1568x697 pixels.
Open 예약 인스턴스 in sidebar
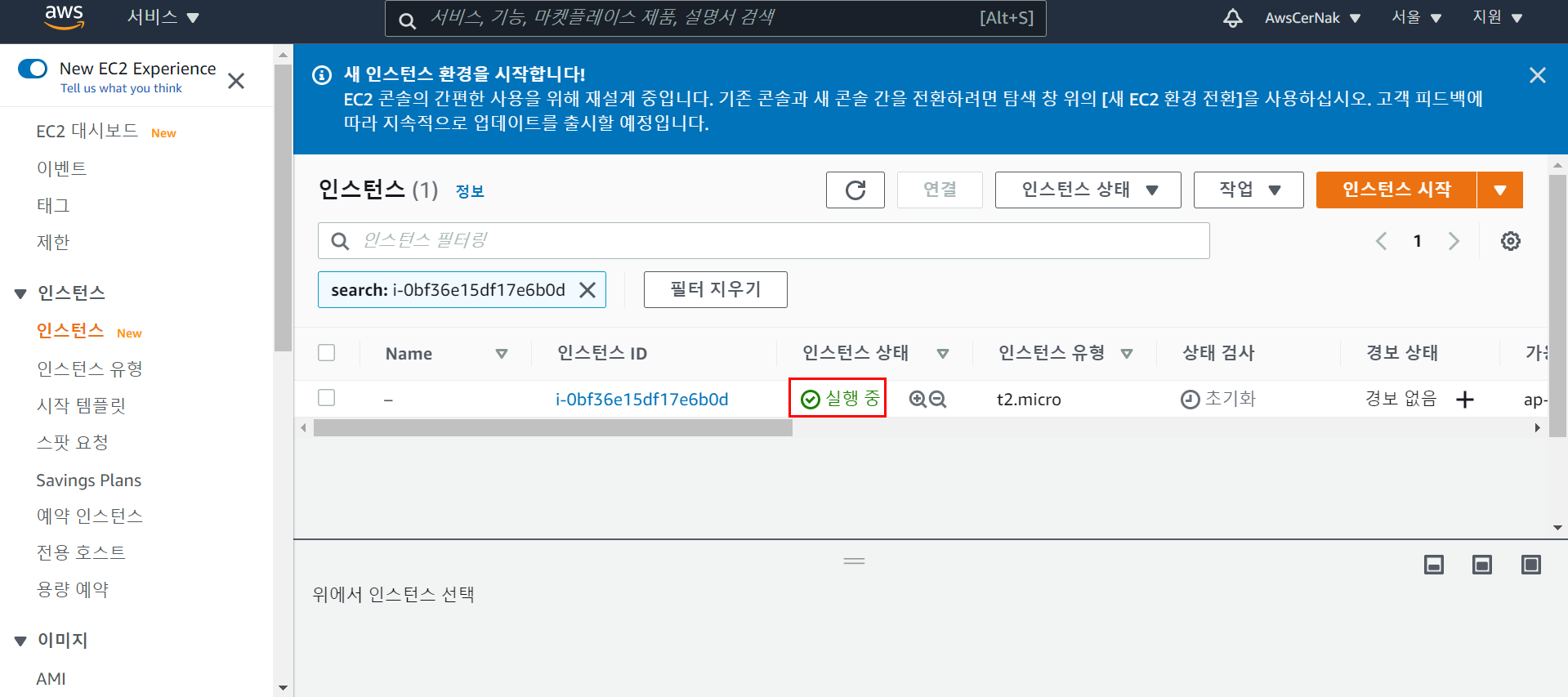(90, 516)
